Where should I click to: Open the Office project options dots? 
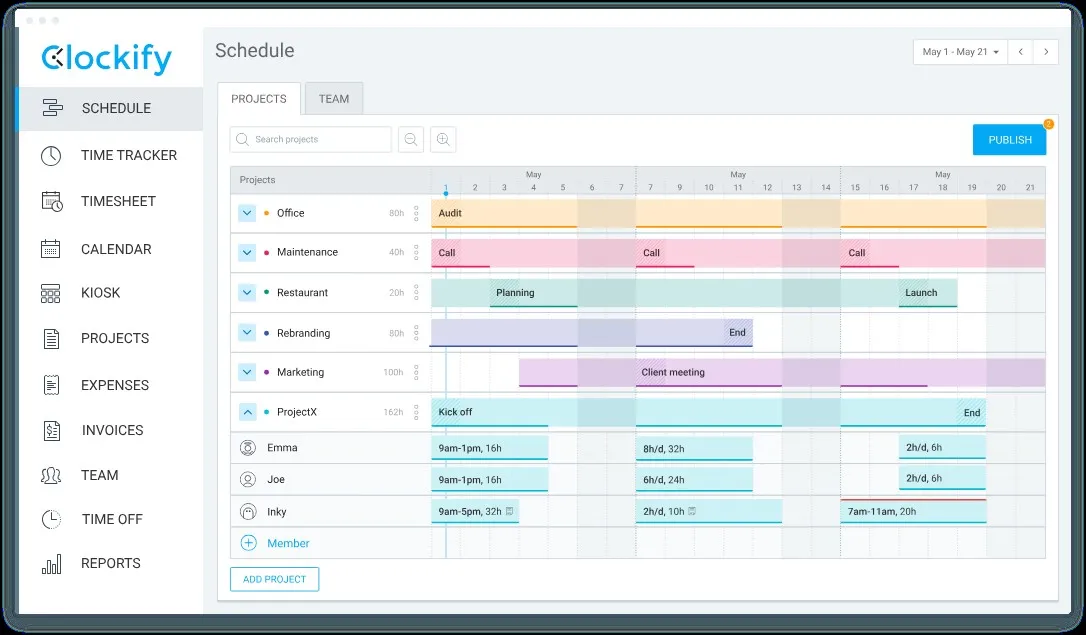point(416,213)
